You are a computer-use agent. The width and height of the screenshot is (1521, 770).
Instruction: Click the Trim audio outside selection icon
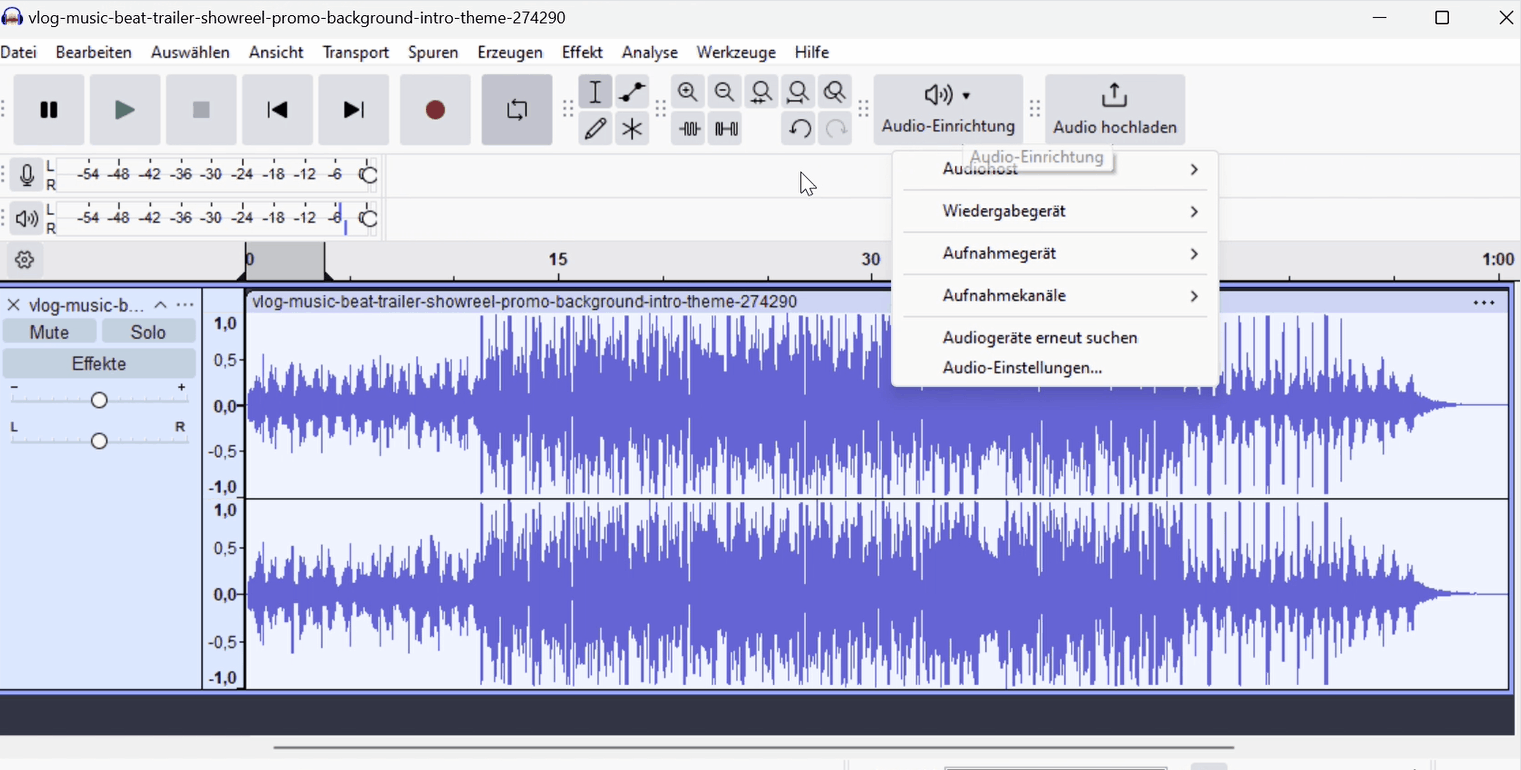pyautogui.click(x=688, y=129)
